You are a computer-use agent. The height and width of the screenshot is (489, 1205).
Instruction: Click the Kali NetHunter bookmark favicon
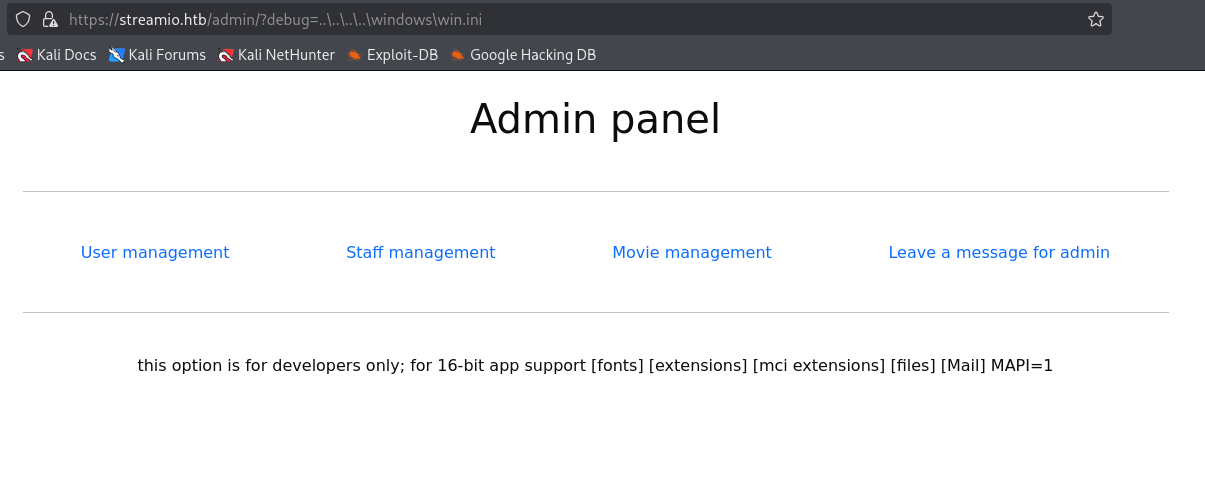(226, 55)
